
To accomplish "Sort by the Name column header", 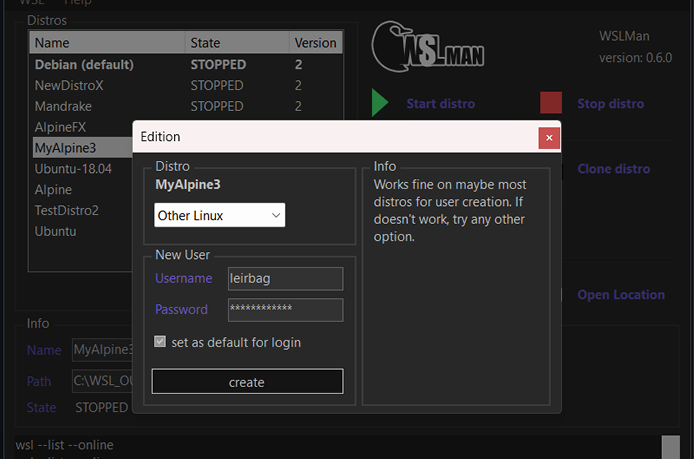I will 107,43.
